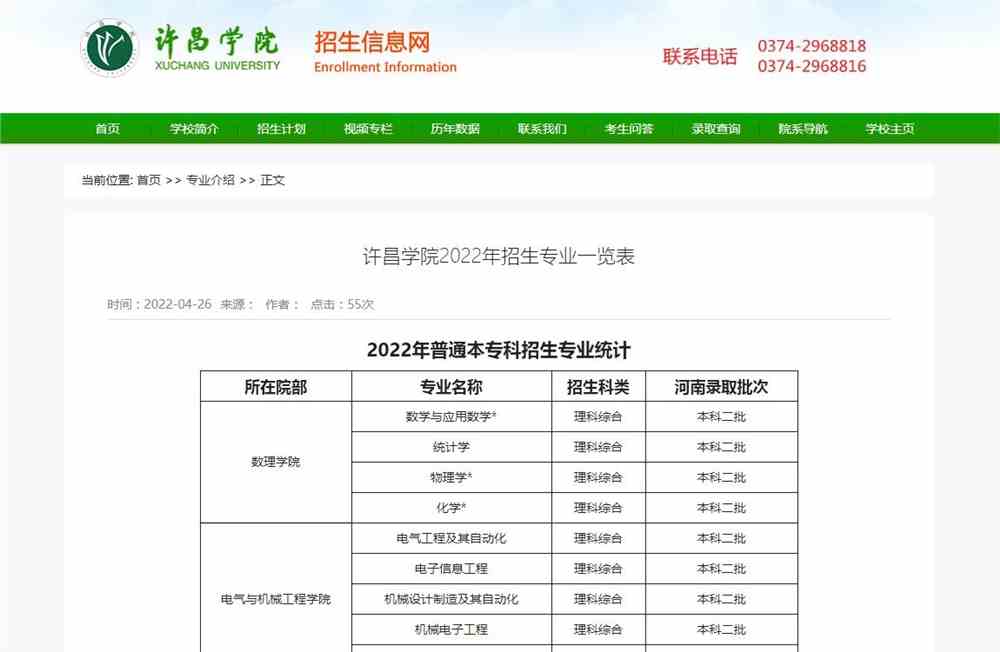
Task: Click the 招生科类 column header
Action: point(598,387)
